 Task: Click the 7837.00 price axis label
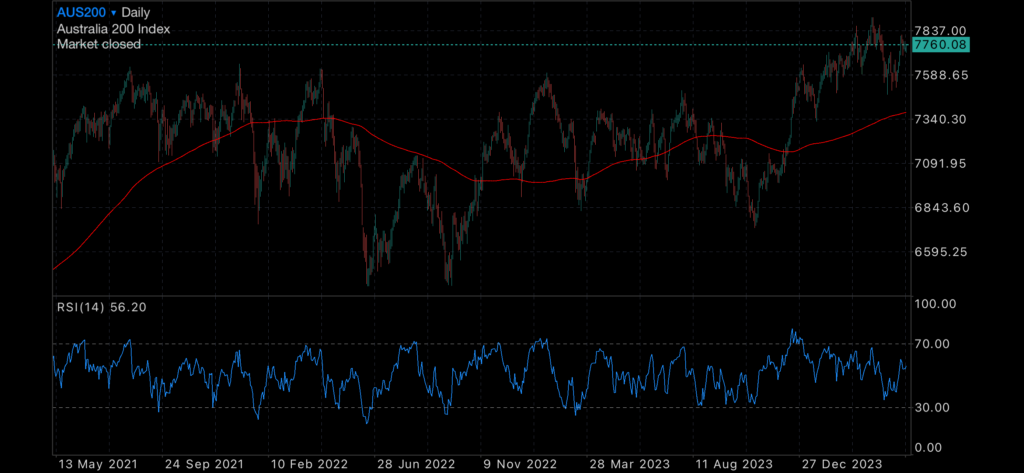(x=940, y=31)
